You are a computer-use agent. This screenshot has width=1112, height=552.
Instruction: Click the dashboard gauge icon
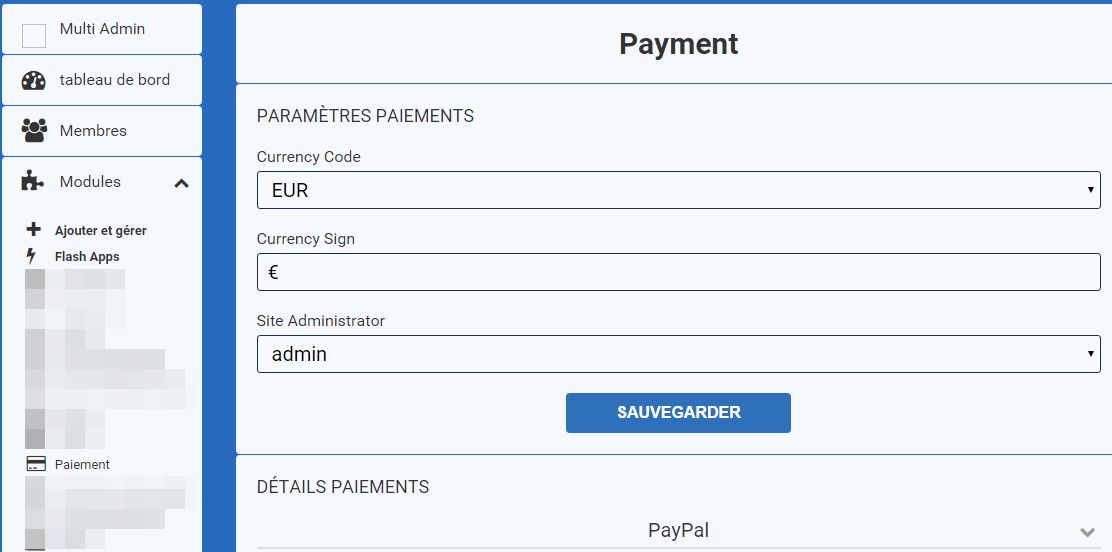[34, 81]
